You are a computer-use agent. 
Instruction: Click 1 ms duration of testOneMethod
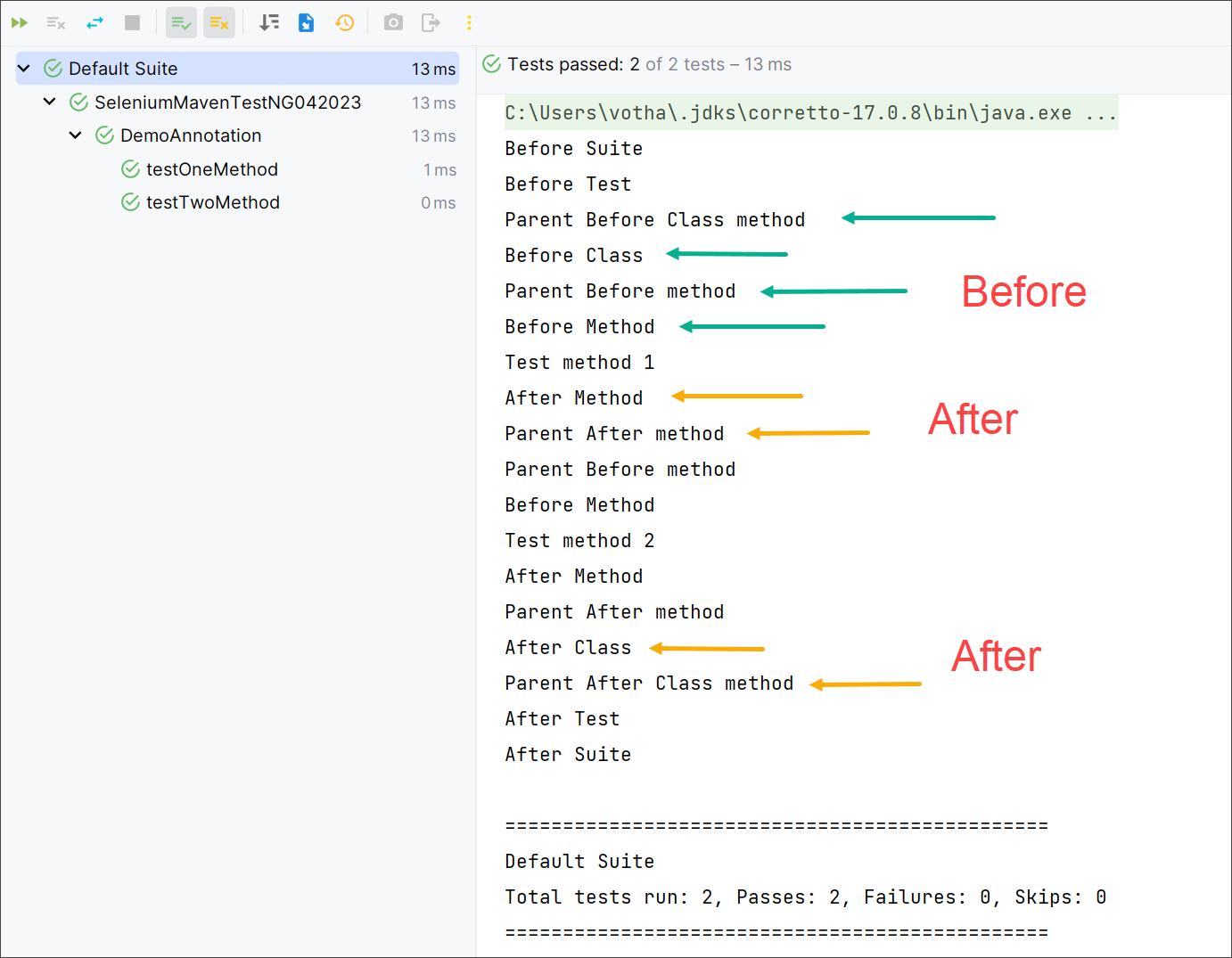(439, 170)
